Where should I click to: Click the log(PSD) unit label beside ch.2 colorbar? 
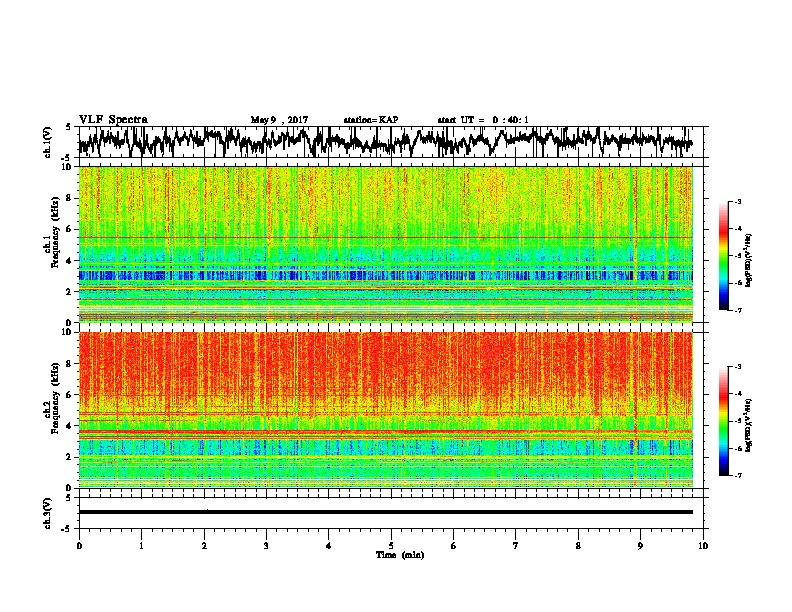coord(749,425)
